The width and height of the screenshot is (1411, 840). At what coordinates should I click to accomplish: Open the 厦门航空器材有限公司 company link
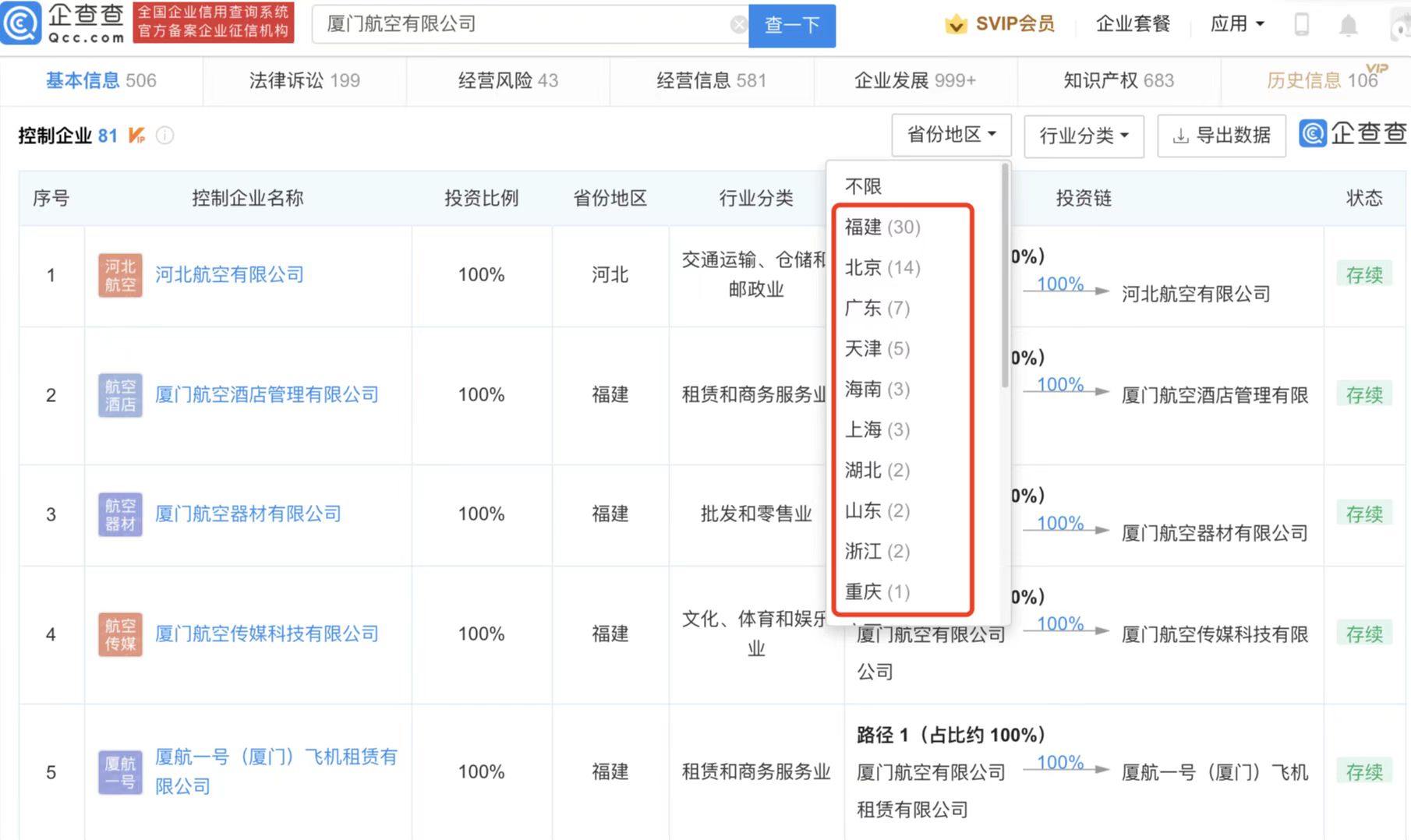click(248, 514)
